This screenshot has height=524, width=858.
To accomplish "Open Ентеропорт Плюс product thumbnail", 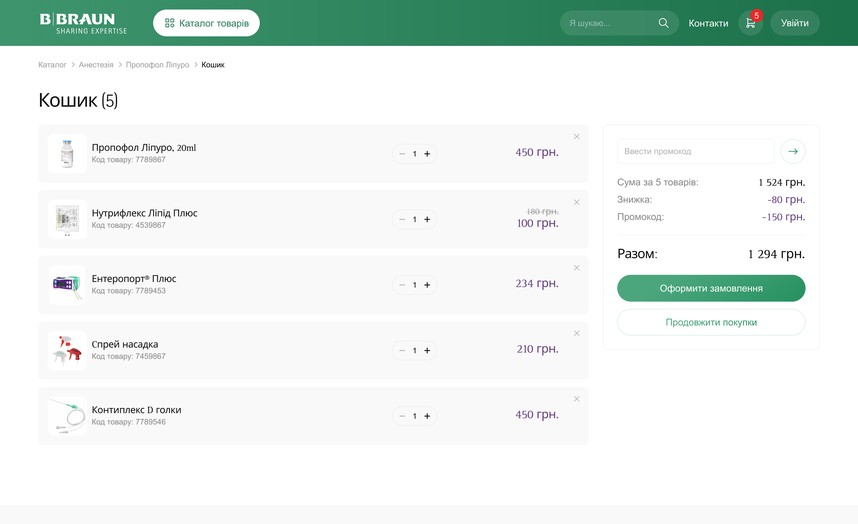I will click(x=67, y=285).
